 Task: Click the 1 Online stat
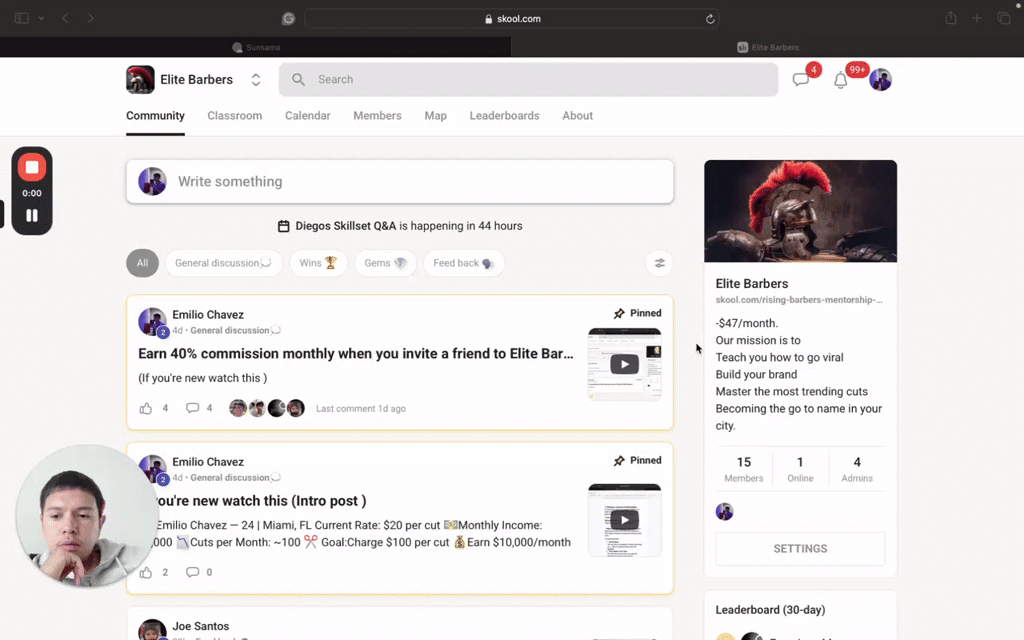(x=800, y=469)
